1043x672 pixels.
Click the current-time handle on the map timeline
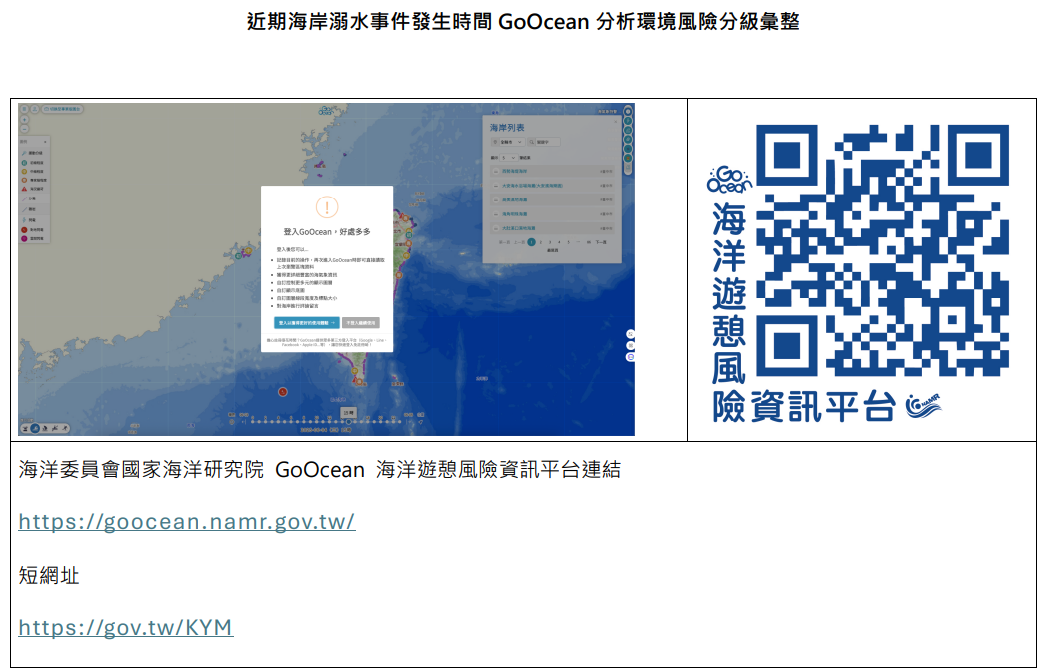[x=349, y=421]
